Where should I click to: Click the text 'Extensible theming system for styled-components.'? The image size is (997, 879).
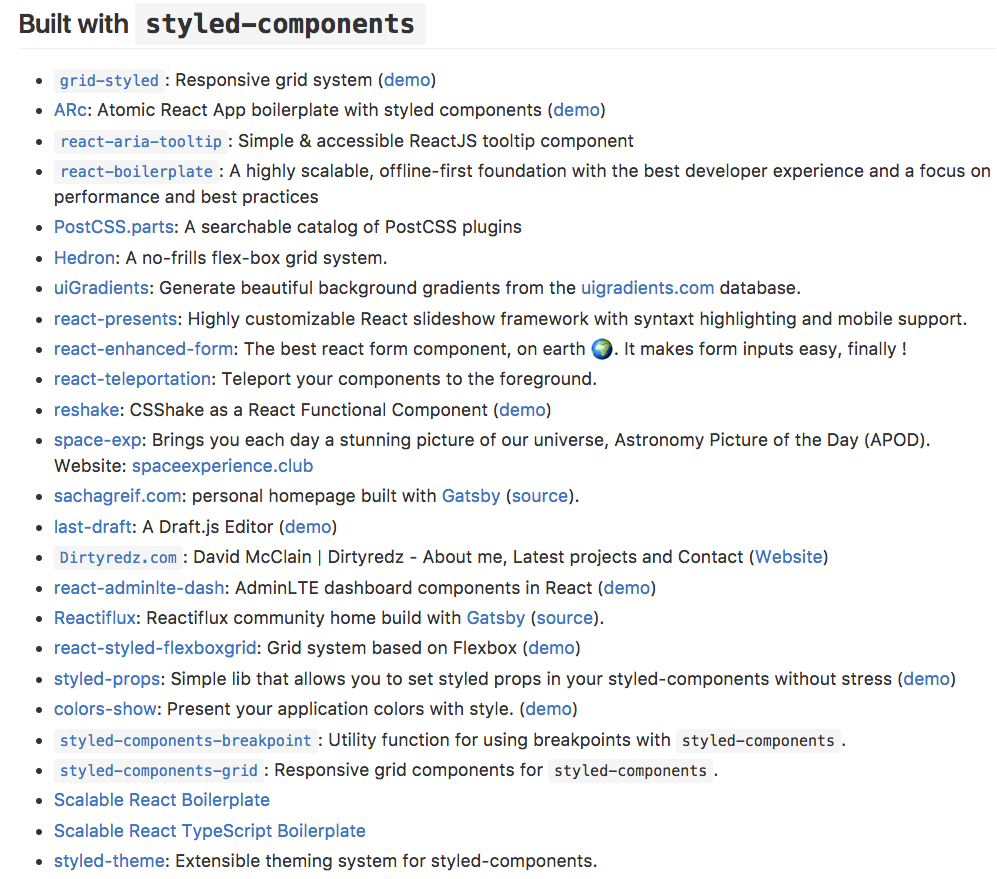[x=387, y=861]
